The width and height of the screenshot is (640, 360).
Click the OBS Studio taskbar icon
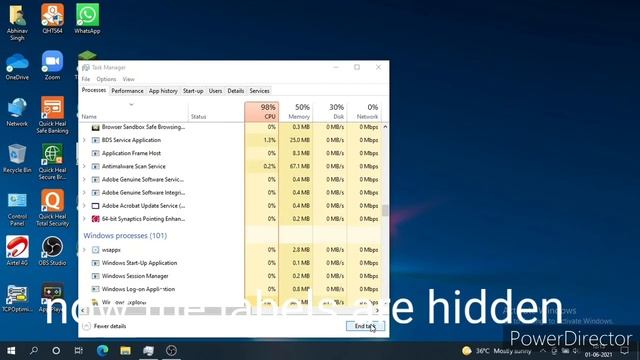[171, 351]
